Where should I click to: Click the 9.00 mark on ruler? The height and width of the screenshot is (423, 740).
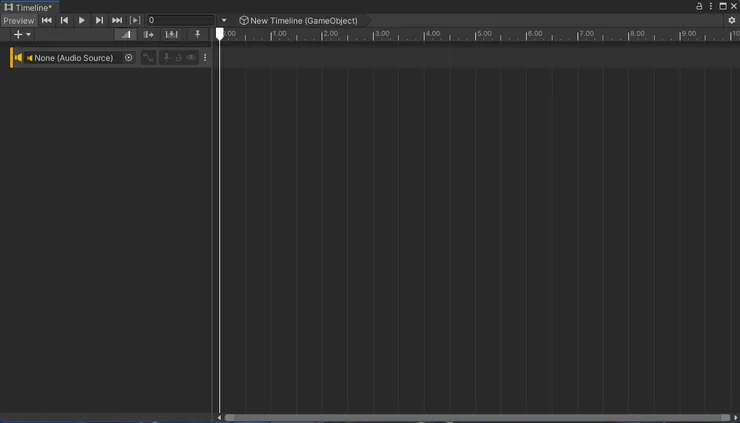pyautogui.click(x=689, y=34)
